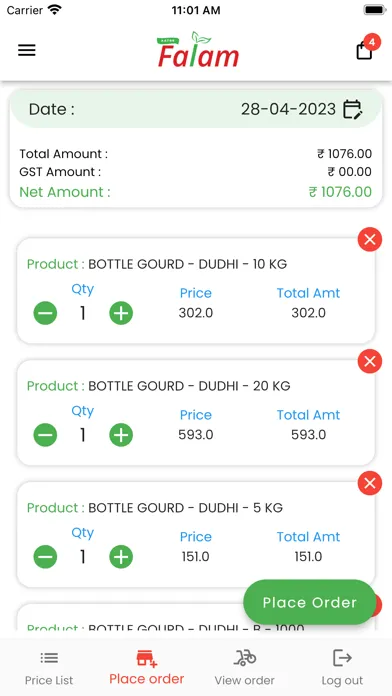Remove the Dudhi 20 KG product

pyautogui.click(x=370, y=361)
